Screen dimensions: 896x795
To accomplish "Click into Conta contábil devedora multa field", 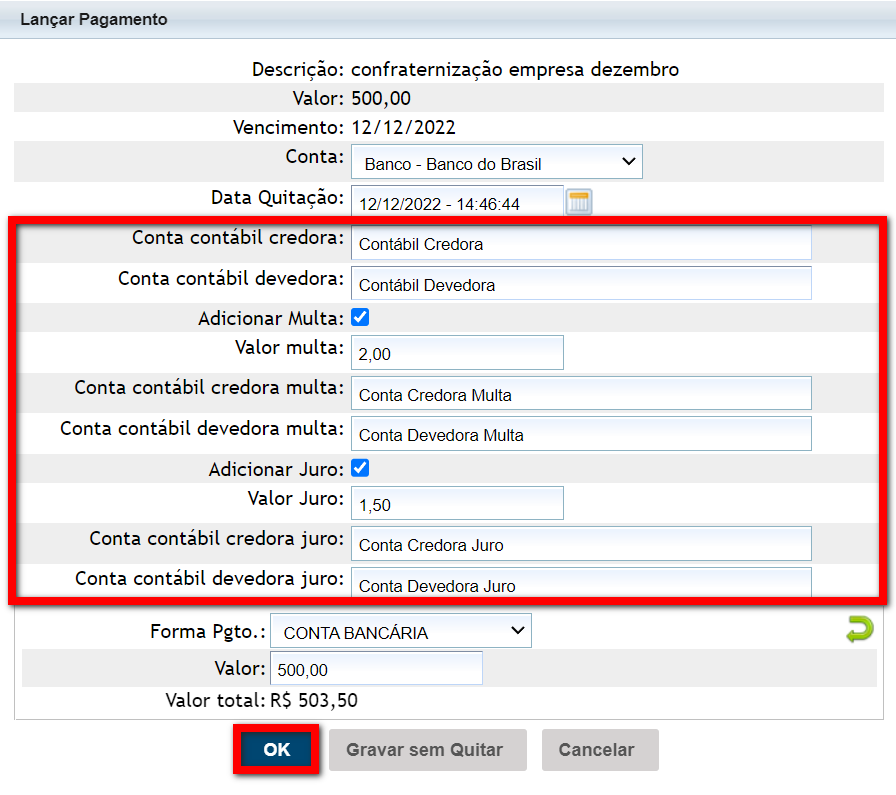I will 581,434.
